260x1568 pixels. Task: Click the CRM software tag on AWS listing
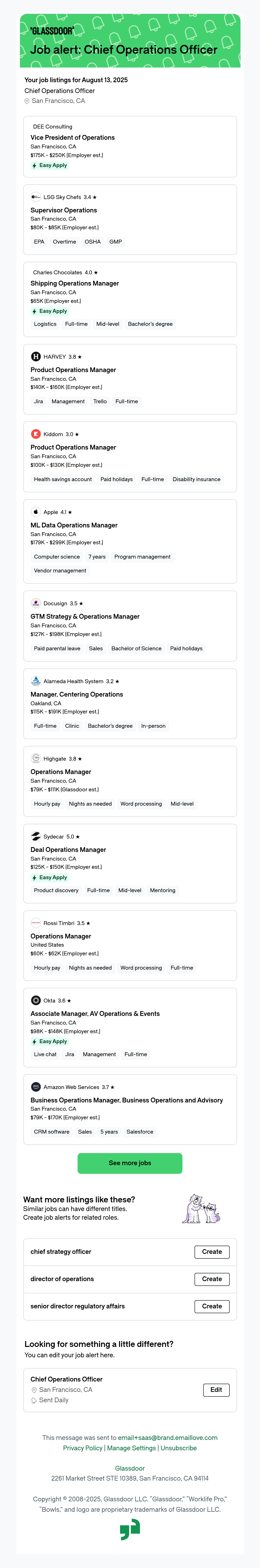point(52,1132)
